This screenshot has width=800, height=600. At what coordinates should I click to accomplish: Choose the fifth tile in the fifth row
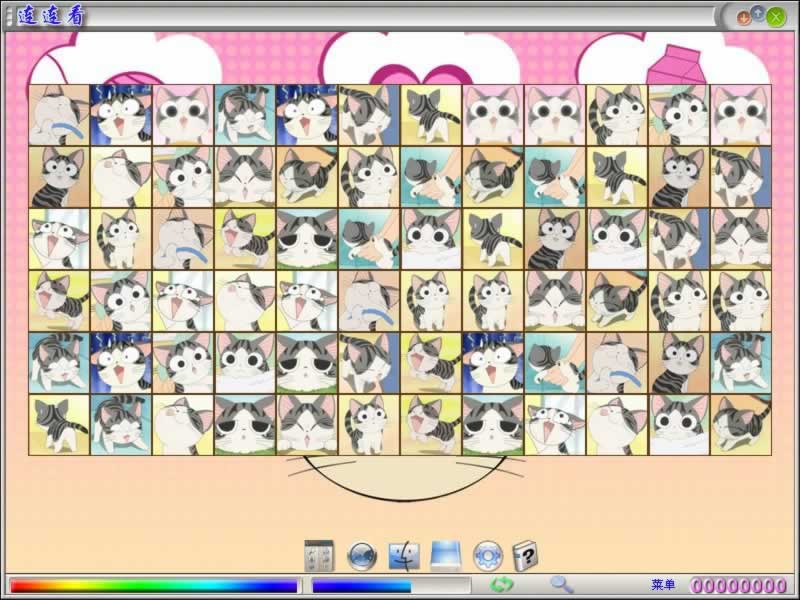click(307, 363)
